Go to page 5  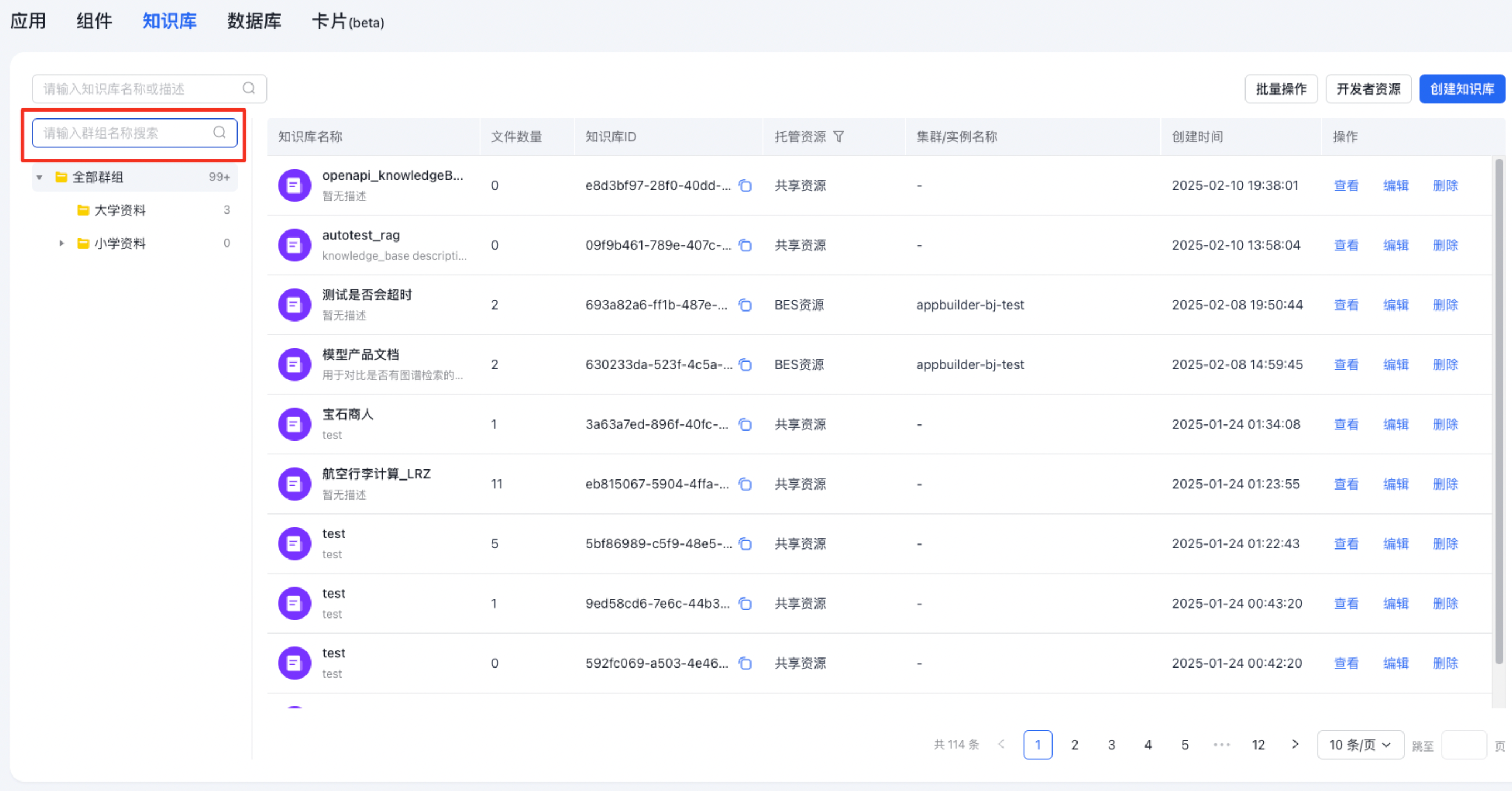tap(1185, 745)
